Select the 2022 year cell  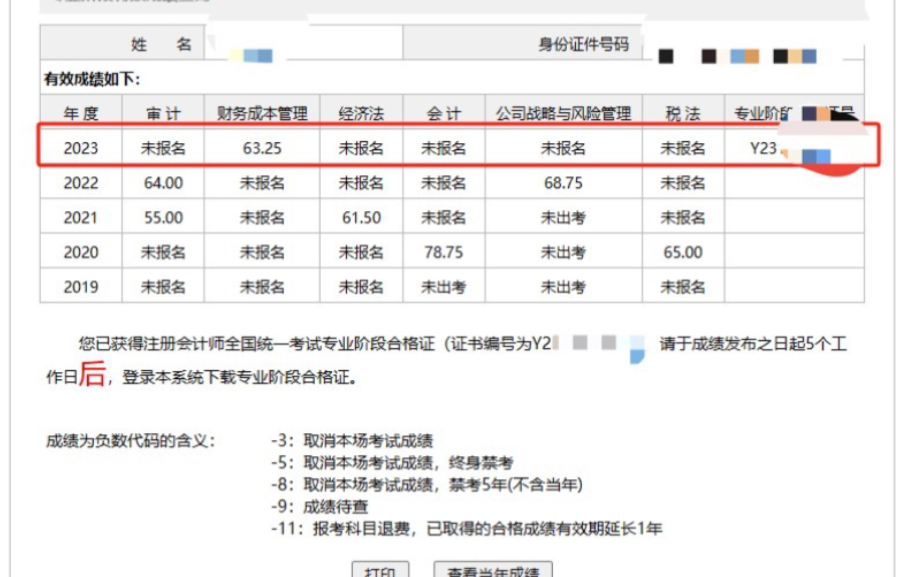coord(81,183)
